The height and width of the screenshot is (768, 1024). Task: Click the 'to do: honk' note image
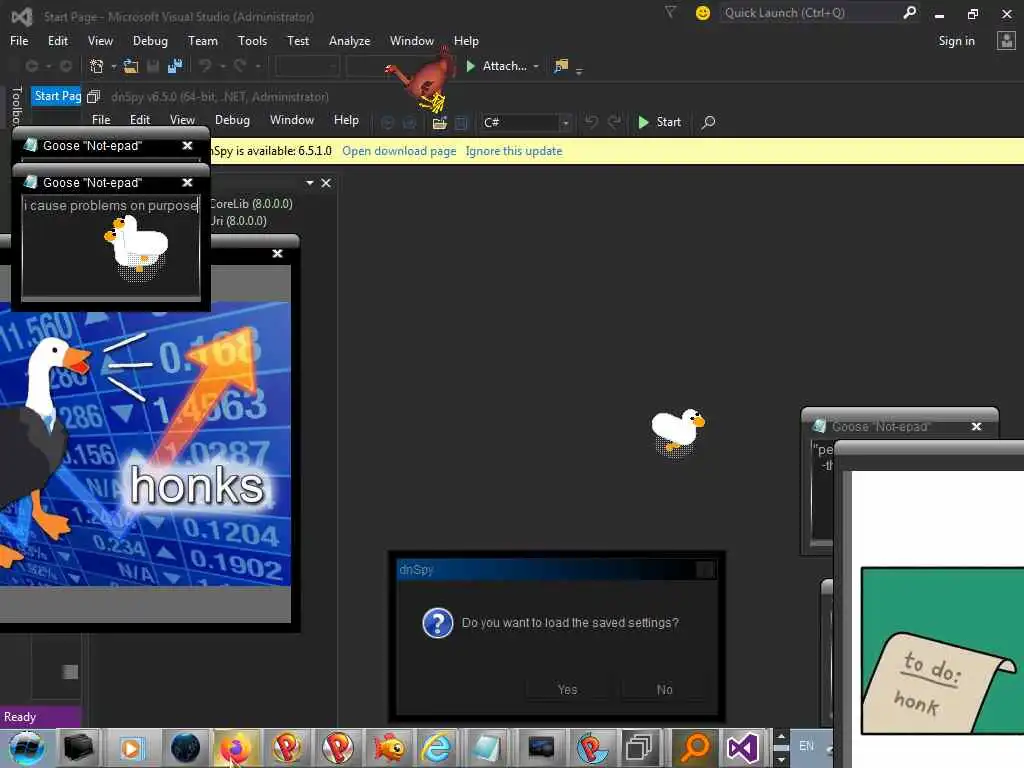coord(941,651)
